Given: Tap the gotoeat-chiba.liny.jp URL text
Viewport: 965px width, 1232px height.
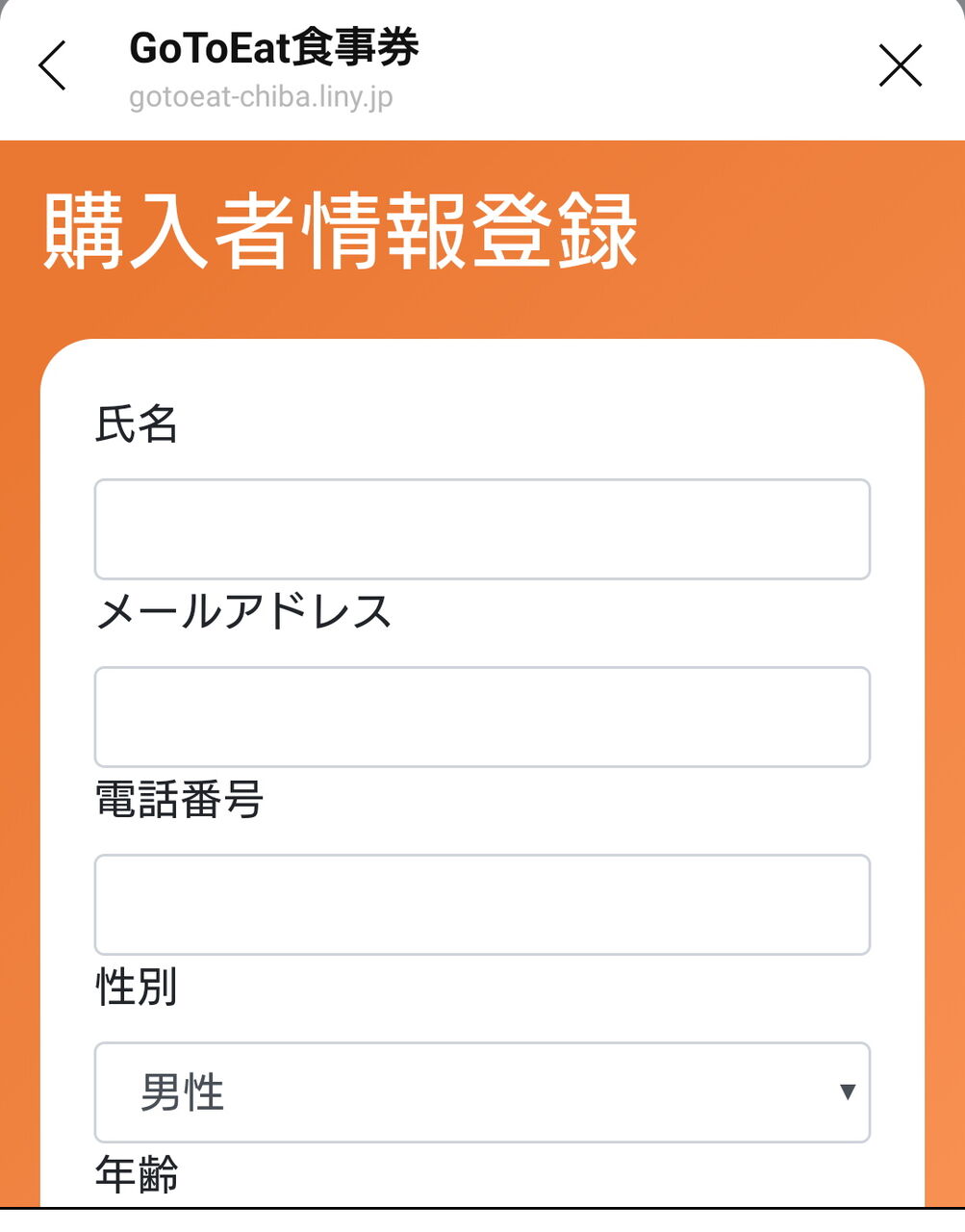Looking at the screenshot, I should [x=262, y=97].
